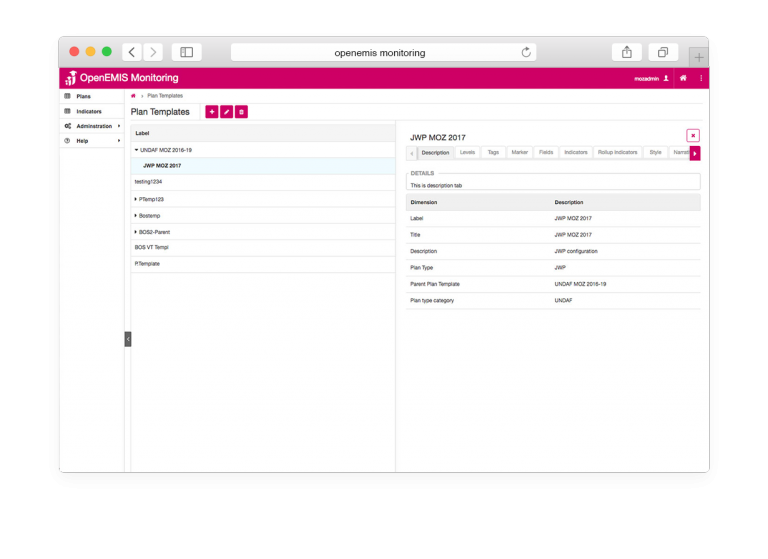Expand the BOS2-Parent tree node
Screen dimensions: 768x559
coord(137,231)
